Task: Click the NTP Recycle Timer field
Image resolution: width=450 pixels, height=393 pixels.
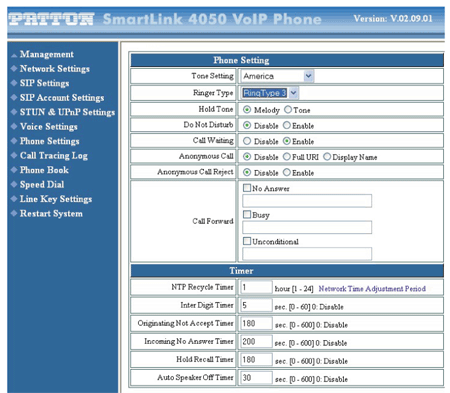Action: point(256,287)
